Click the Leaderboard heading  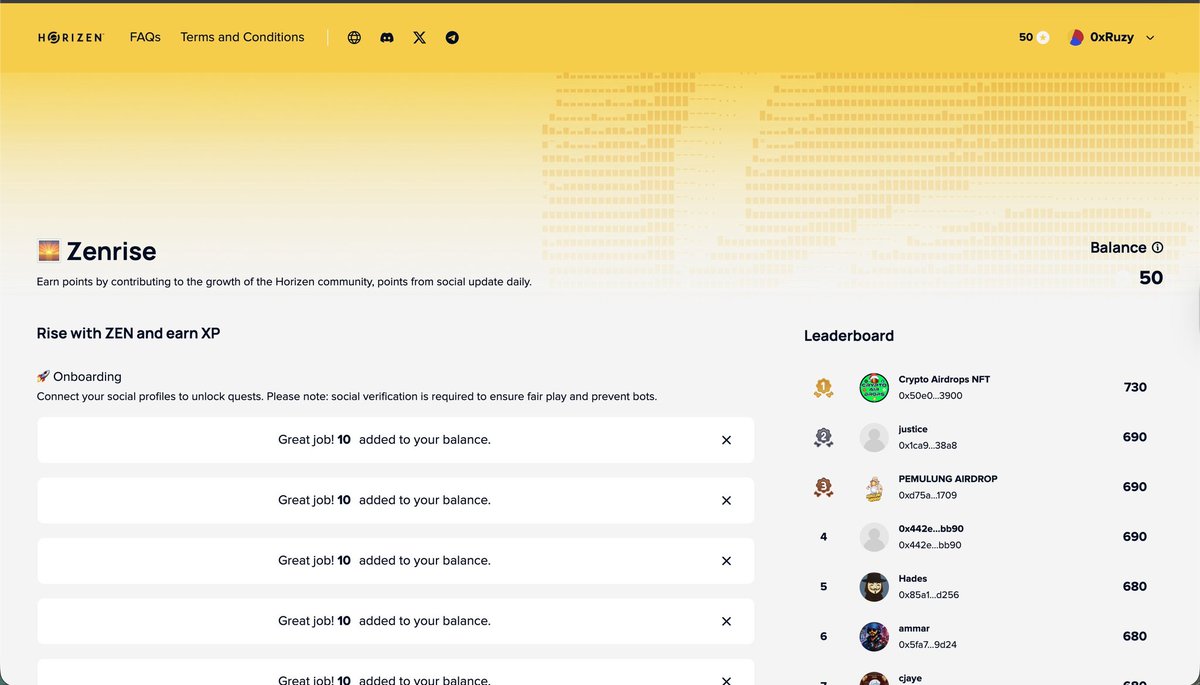[x=849, y=336]
